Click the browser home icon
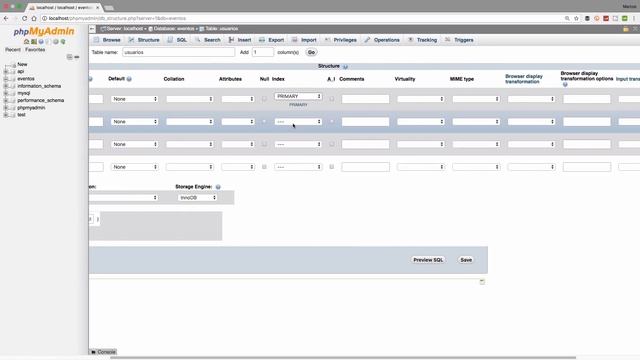Viewport: 640px width, 360px height. point(34,18)
